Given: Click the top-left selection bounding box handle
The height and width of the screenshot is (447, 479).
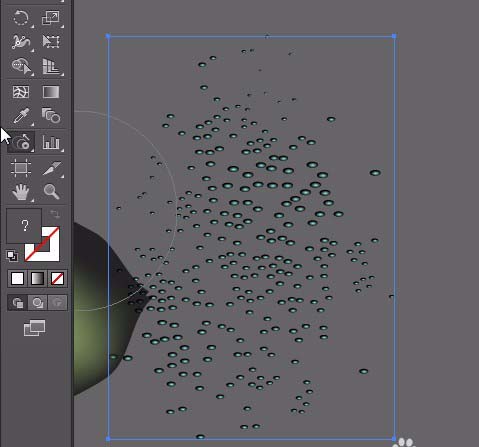Looking at the screenshot, I should 108,36.
